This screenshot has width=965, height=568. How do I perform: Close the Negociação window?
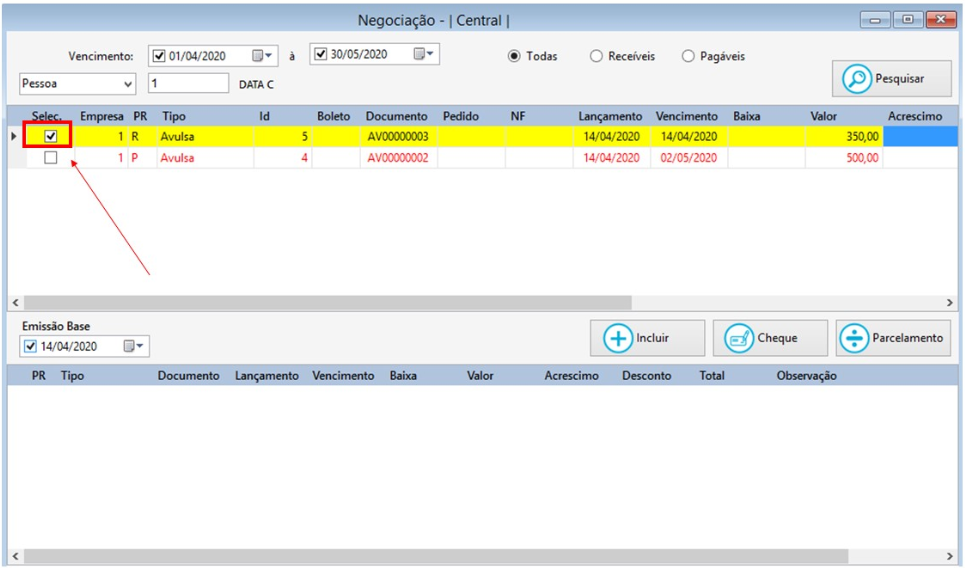click(940, 20)
